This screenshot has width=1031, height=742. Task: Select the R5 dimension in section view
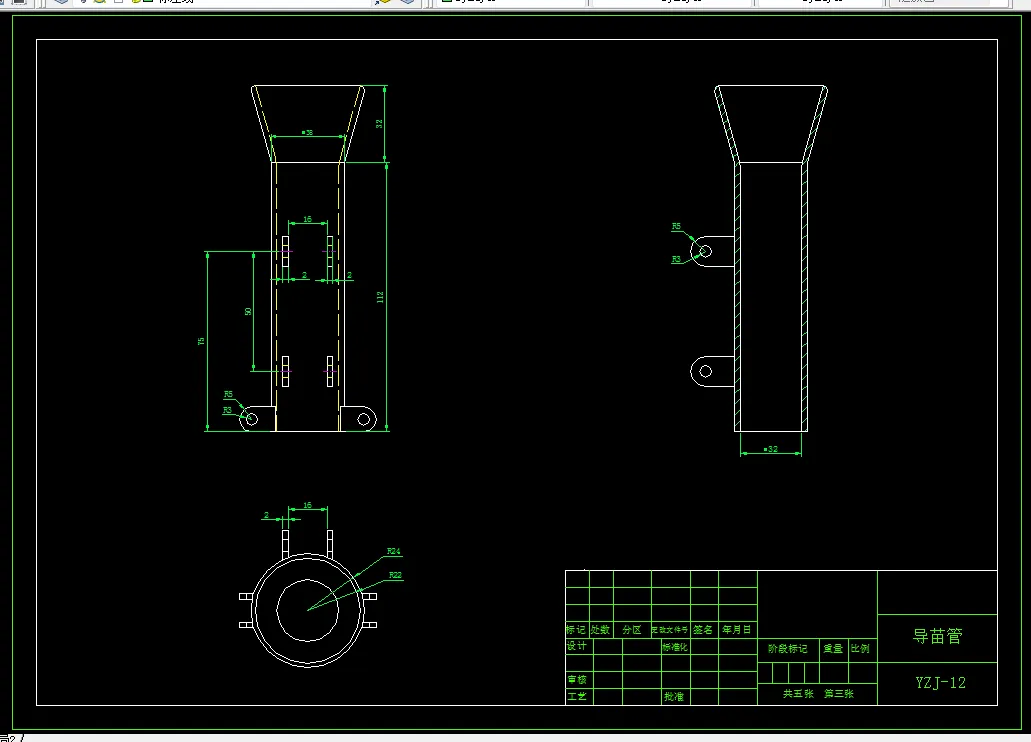pyautogui.click(x=677, y=226)
